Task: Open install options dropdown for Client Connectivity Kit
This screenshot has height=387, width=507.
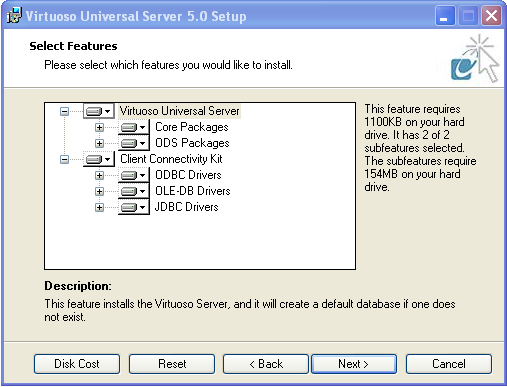Action: tap(99, 159)
